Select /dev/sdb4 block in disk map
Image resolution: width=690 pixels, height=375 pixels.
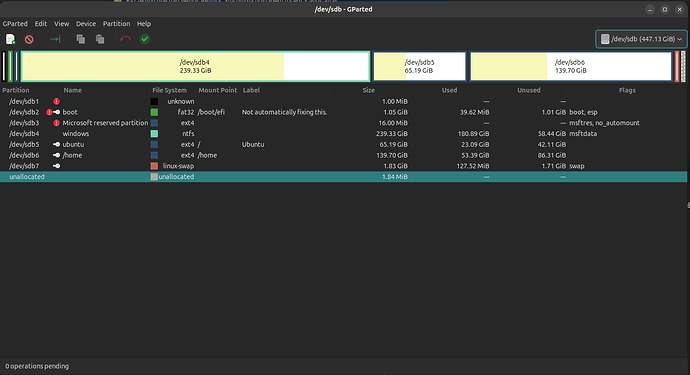point(195,66)
